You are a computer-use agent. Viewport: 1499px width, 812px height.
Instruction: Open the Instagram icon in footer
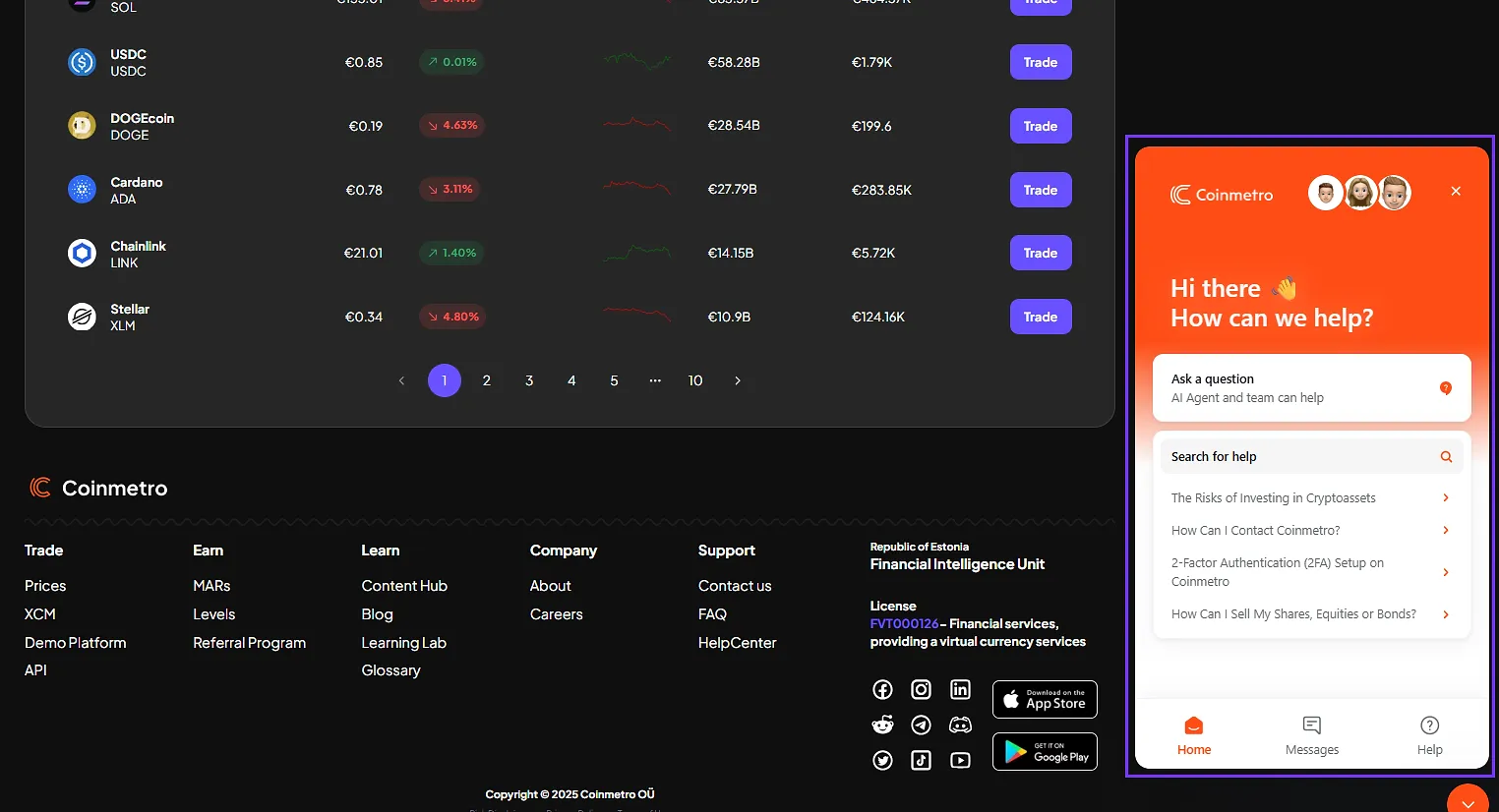(921, 690)
